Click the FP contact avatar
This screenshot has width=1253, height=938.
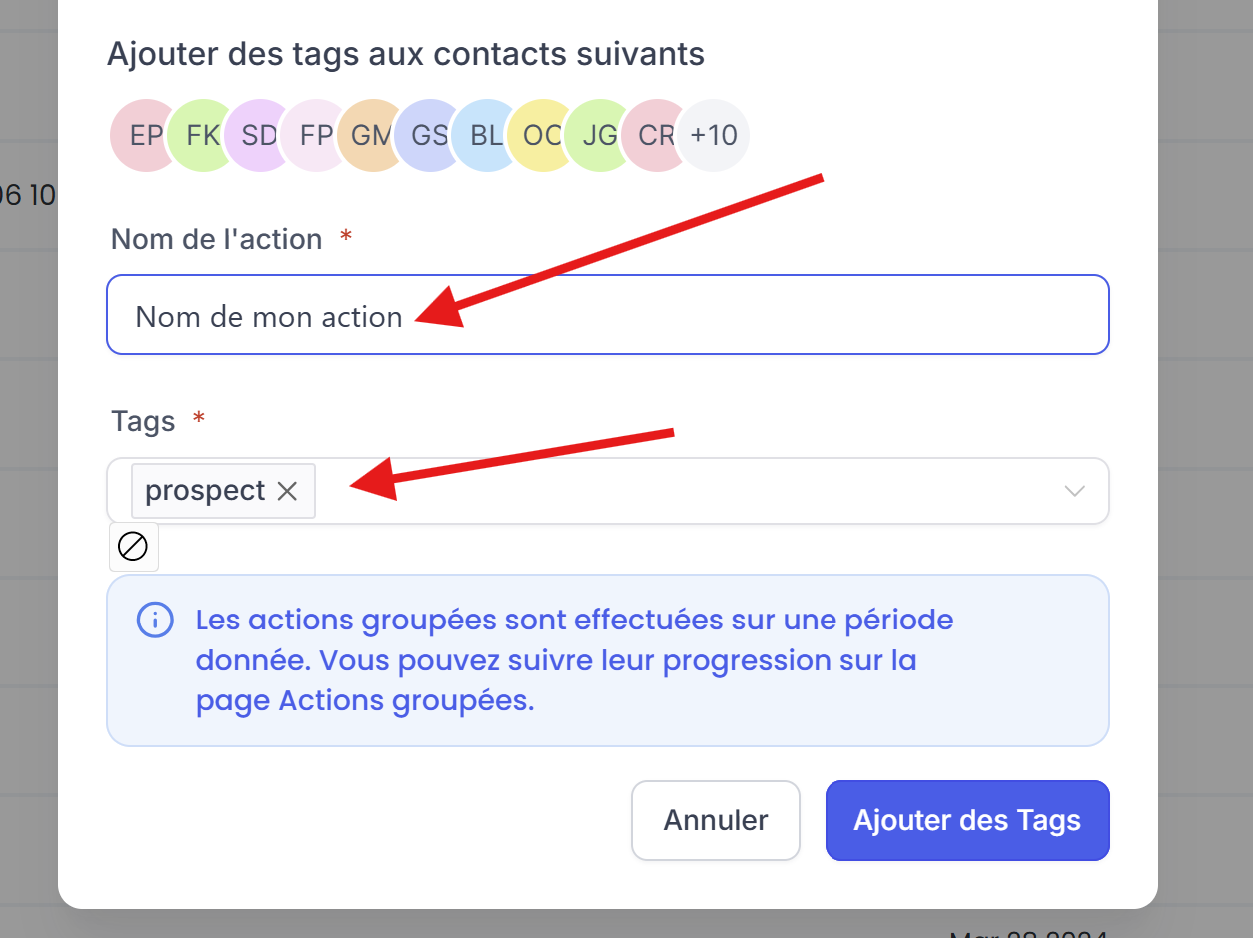coord(314,135)
